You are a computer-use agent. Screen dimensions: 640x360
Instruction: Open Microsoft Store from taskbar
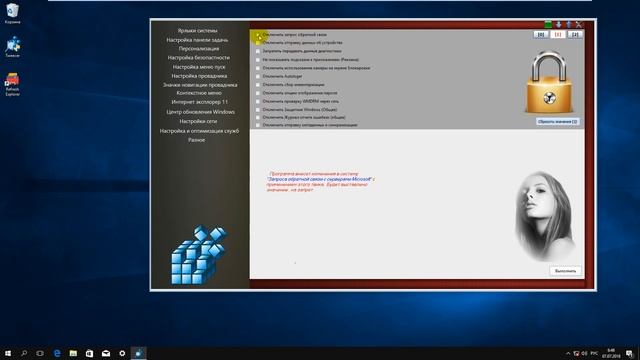pyautogui.click(x=89, y=353)
